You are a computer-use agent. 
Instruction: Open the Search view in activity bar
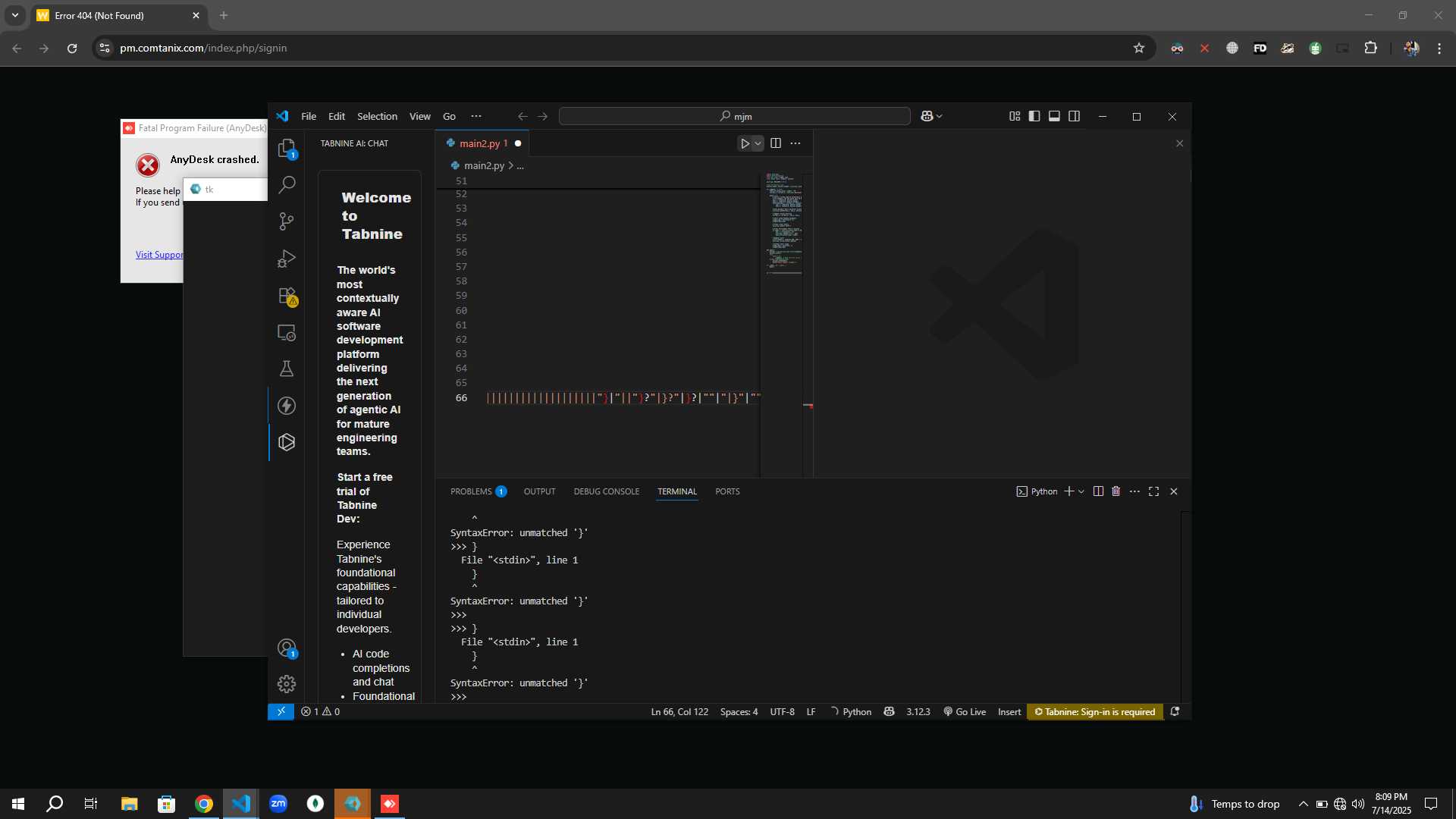[x=287, y=184]
